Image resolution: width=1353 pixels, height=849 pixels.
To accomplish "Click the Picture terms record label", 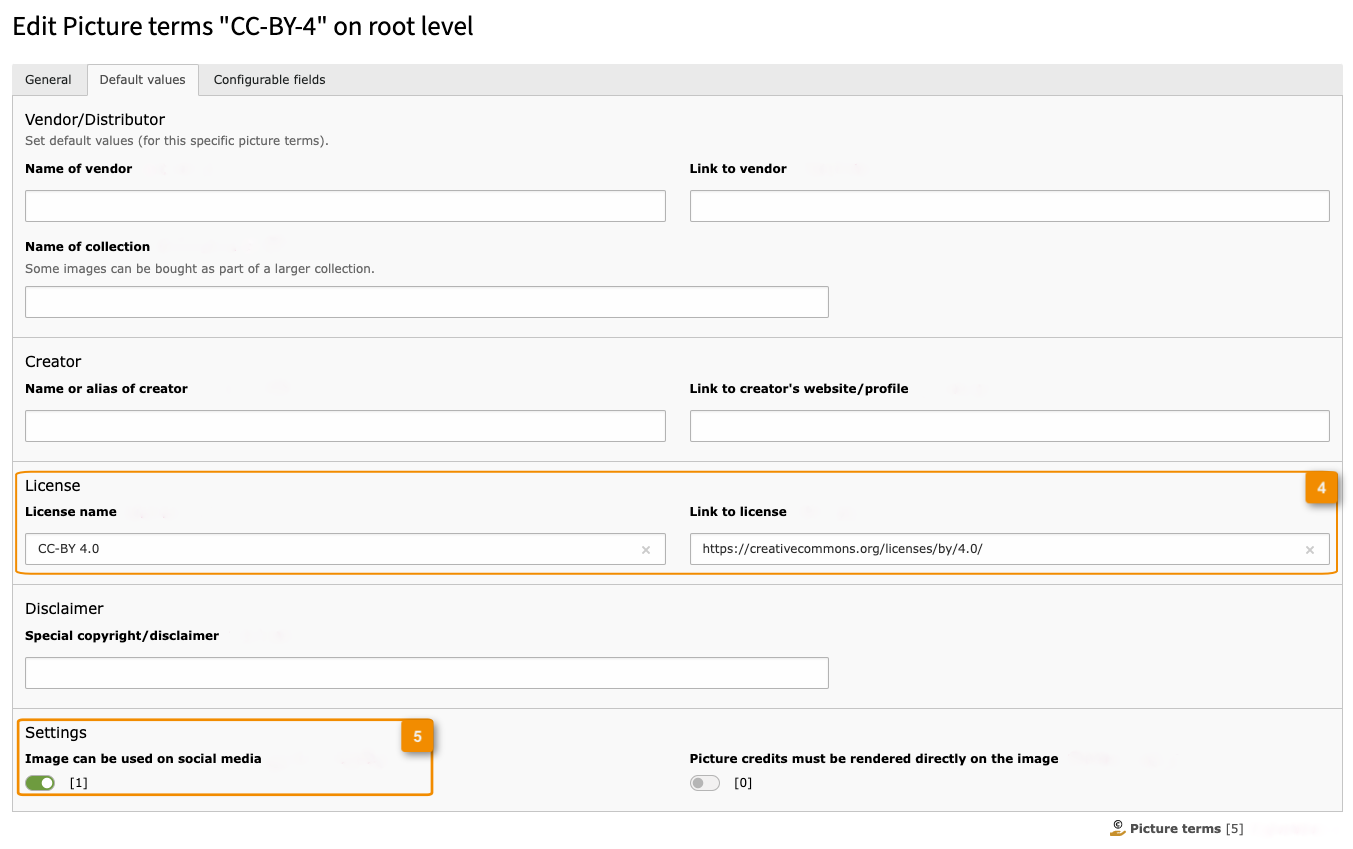I will pos(1175,829).
